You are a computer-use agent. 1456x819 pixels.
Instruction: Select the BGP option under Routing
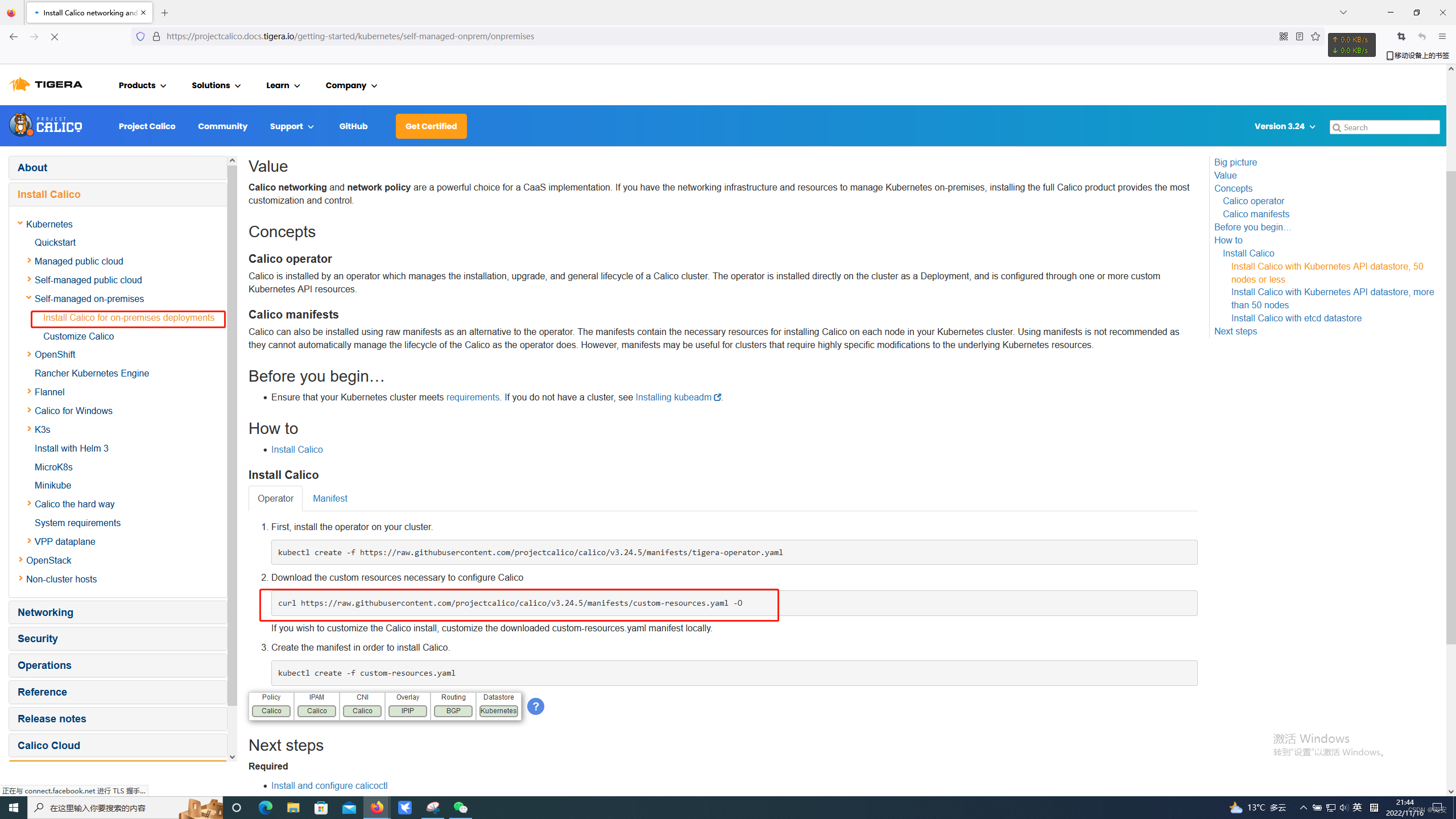pos(453,711)
